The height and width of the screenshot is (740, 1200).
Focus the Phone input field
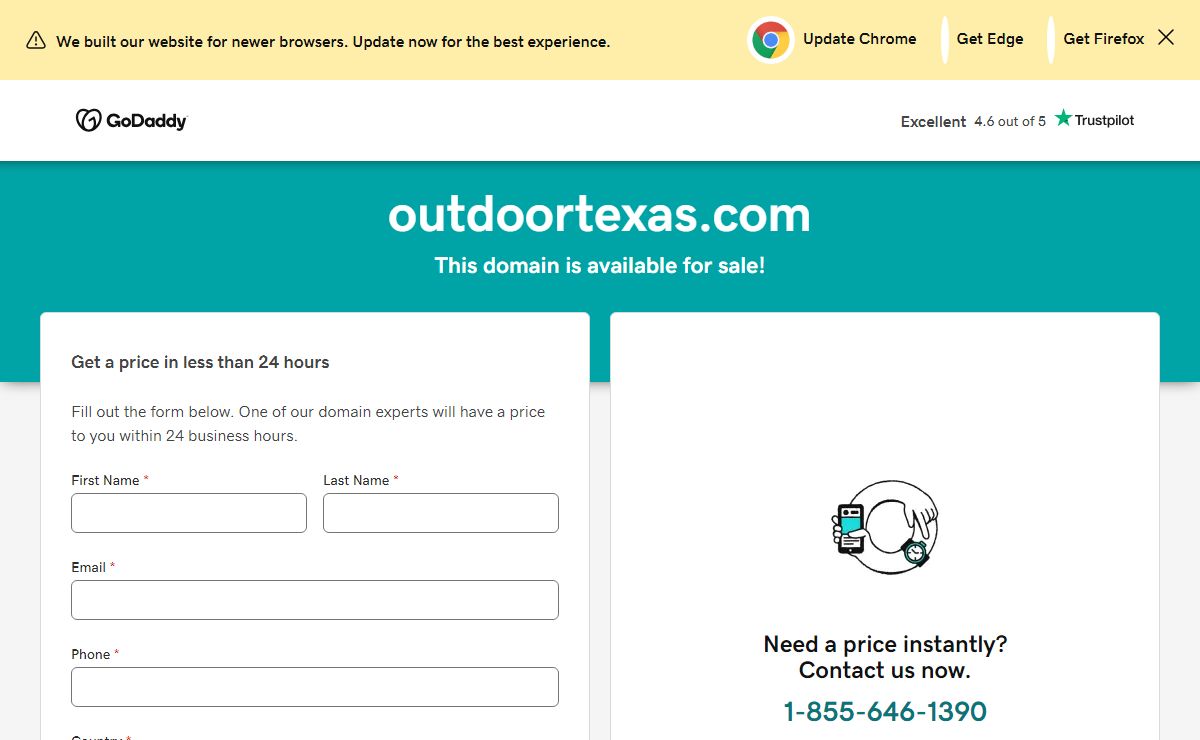click(x=315, y=687)
